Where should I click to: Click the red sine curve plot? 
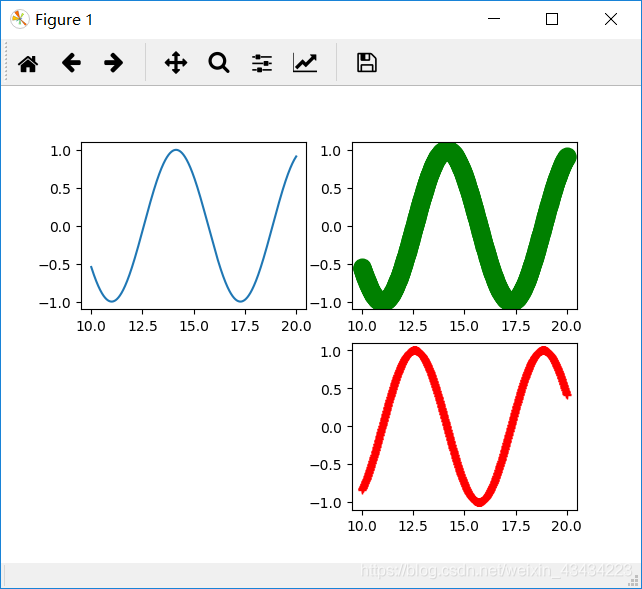(465, 427)
